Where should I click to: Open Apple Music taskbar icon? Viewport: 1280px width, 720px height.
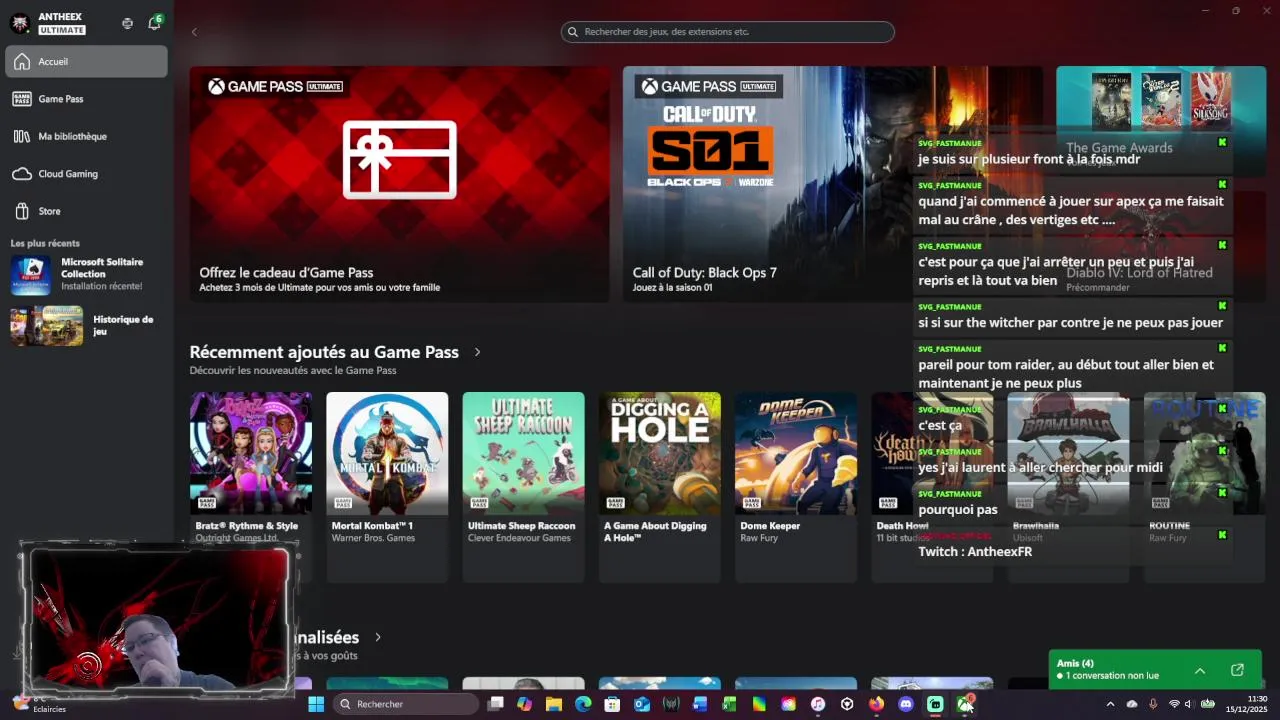point(818,704)
